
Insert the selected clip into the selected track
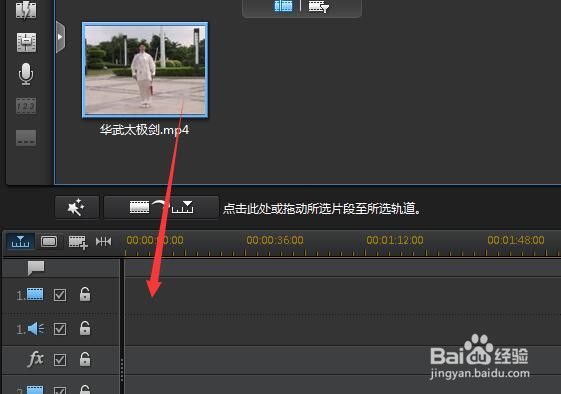[161, 207]
